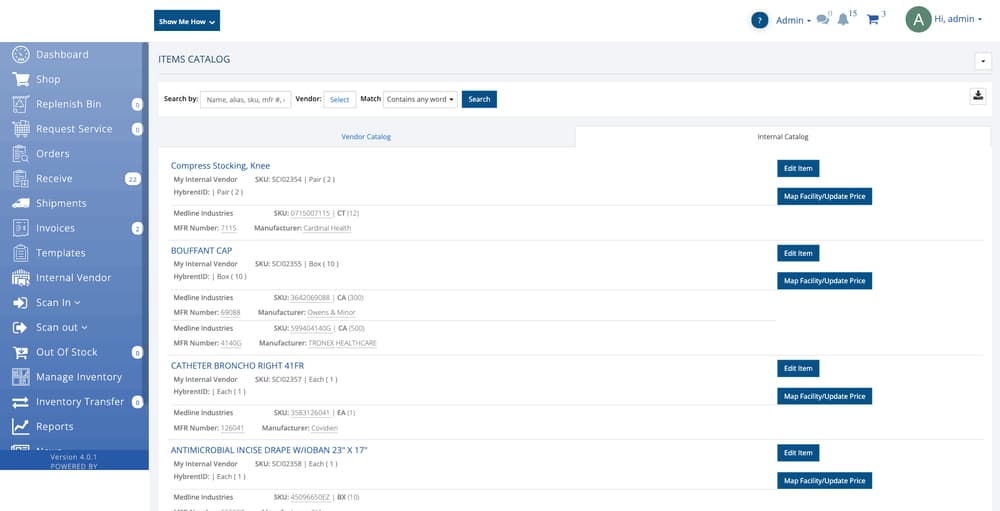Open the Hi, admin user menu

pyautogui.click(x=958, y=19)
